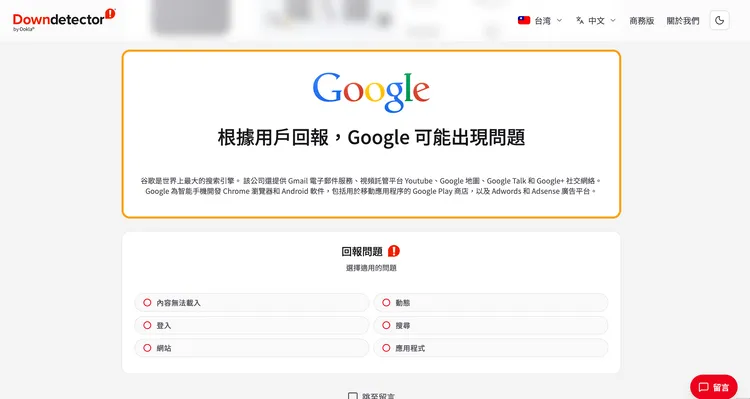Click the Google logo image
Viewport: 750px width, 399px height.
[x=371, y=92]
